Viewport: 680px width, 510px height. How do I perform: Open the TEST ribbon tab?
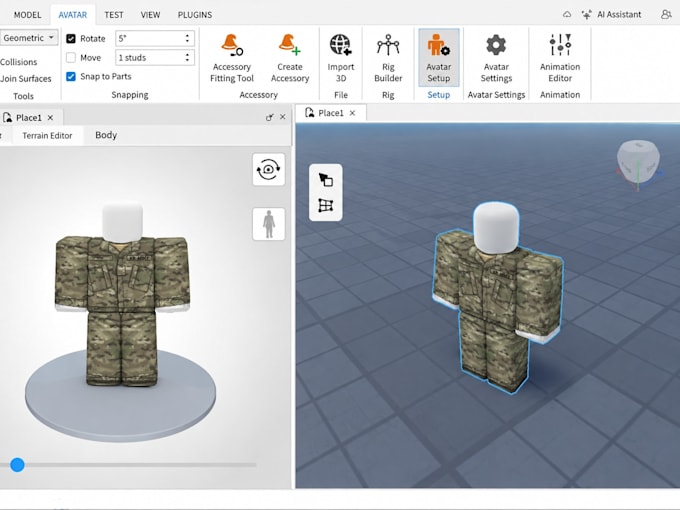(x=114, y=15)
